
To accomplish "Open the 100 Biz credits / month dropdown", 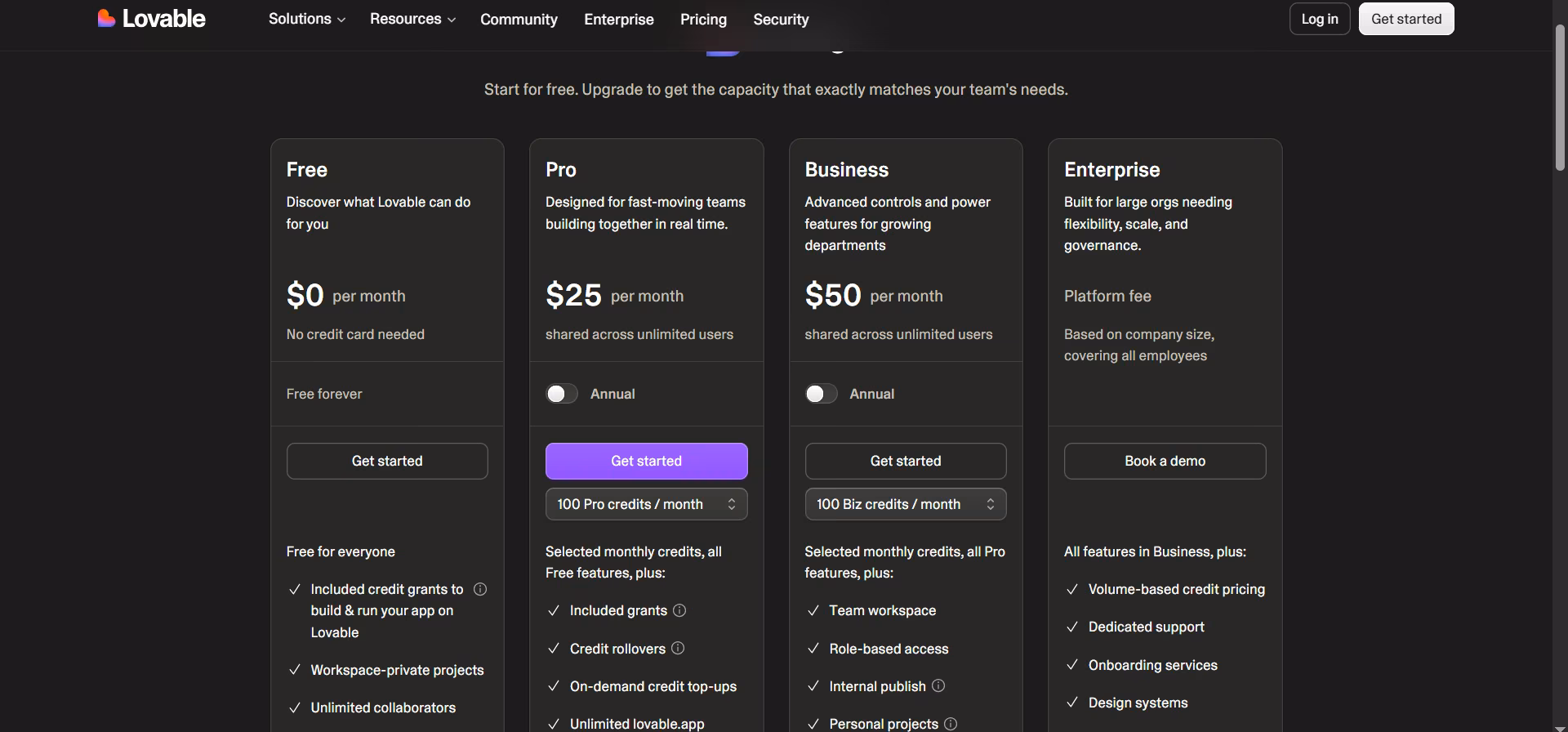I will click(906, 504).
